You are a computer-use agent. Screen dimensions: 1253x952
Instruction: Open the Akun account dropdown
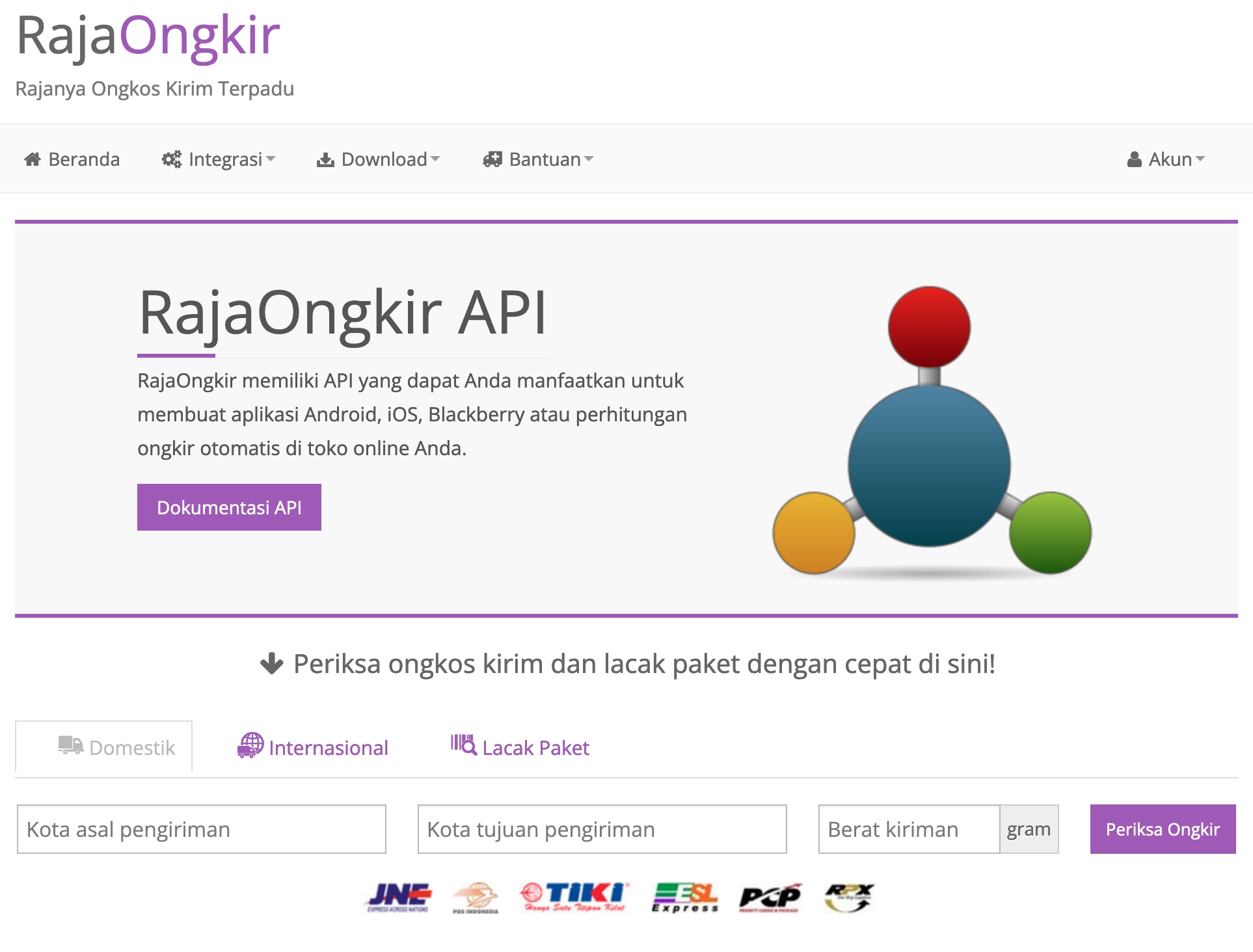1166,159
